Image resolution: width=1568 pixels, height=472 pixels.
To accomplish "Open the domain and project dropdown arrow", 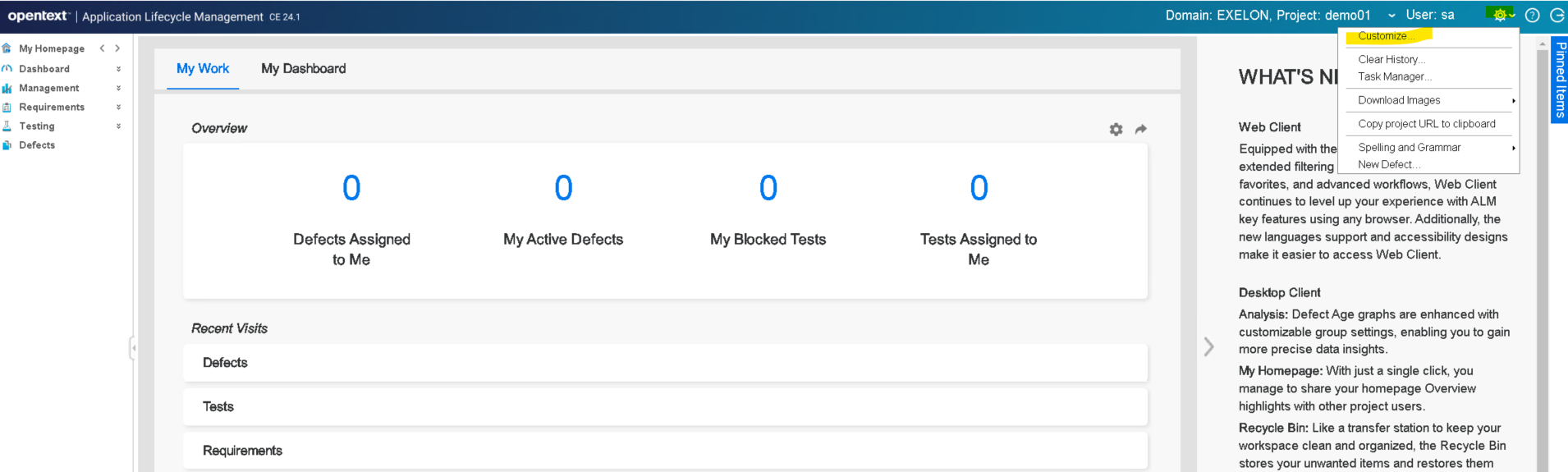I will [x=1391, y=16].
